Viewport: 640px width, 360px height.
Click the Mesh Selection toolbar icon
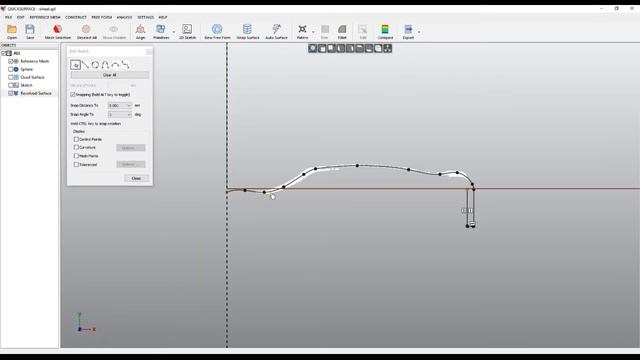click(x=58, y=31)
